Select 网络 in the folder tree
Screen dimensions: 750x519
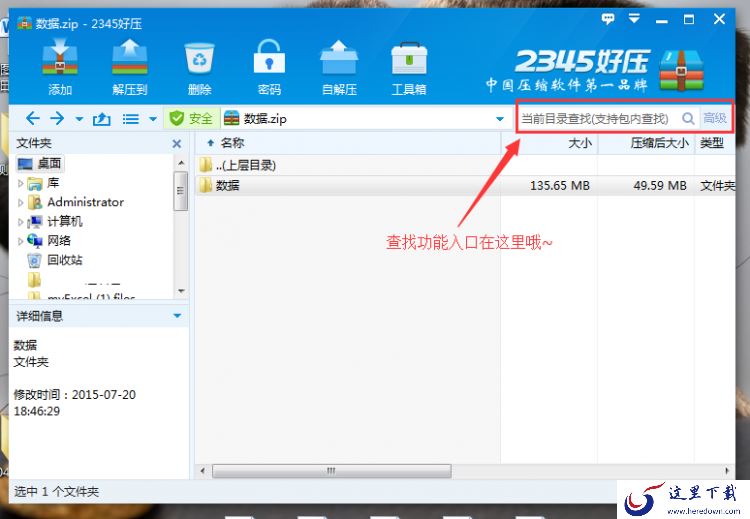point(49,241)
